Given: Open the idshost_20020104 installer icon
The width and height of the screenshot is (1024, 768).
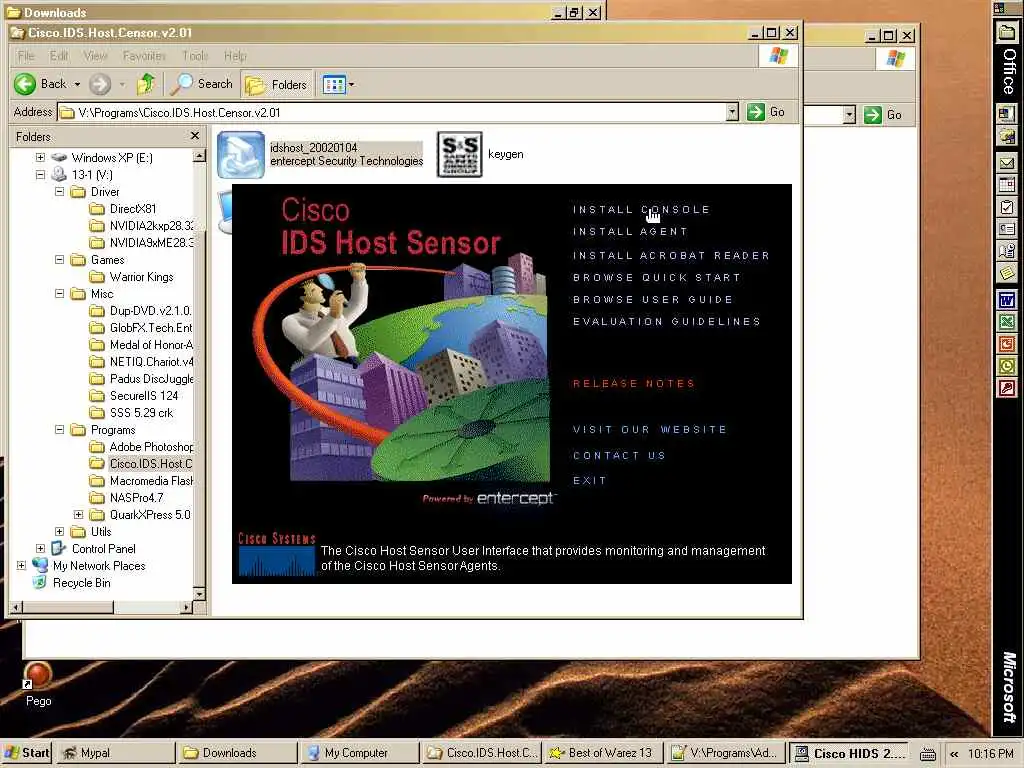Looking at the screenshot, I should tap(241, 155).
